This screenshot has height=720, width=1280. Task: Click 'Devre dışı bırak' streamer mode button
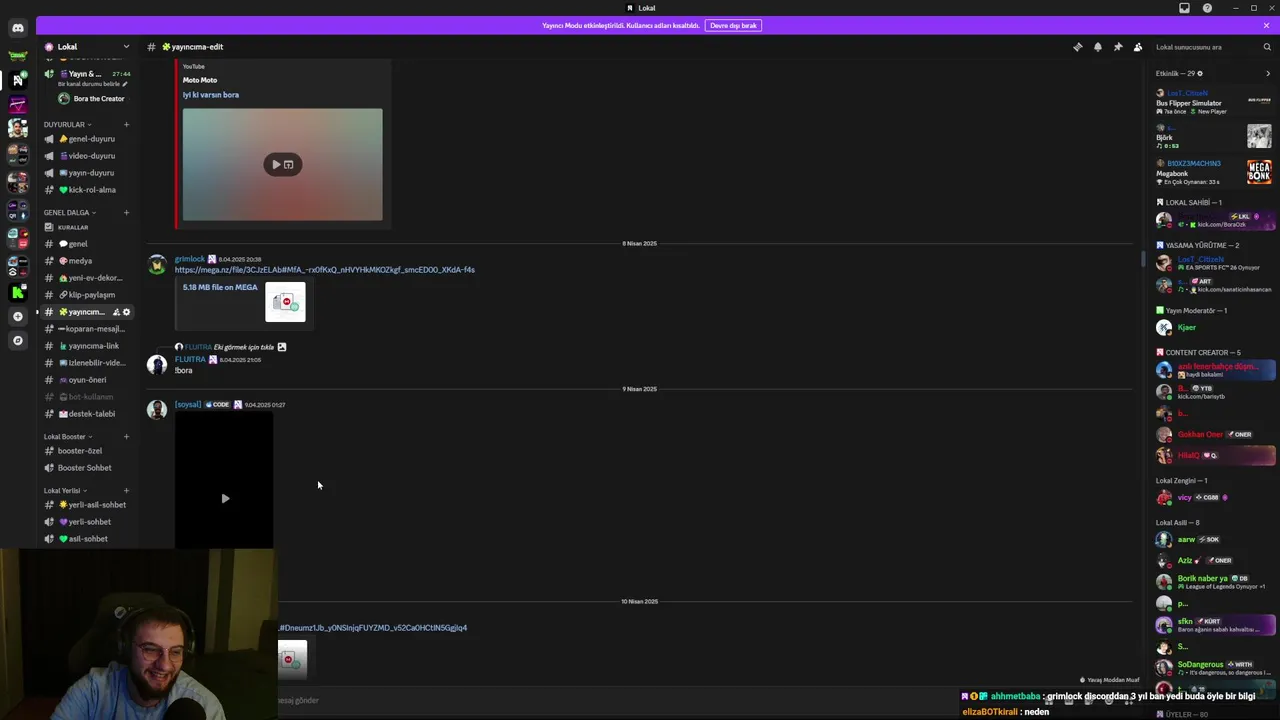pyautogui.click(x=733, y=25)
